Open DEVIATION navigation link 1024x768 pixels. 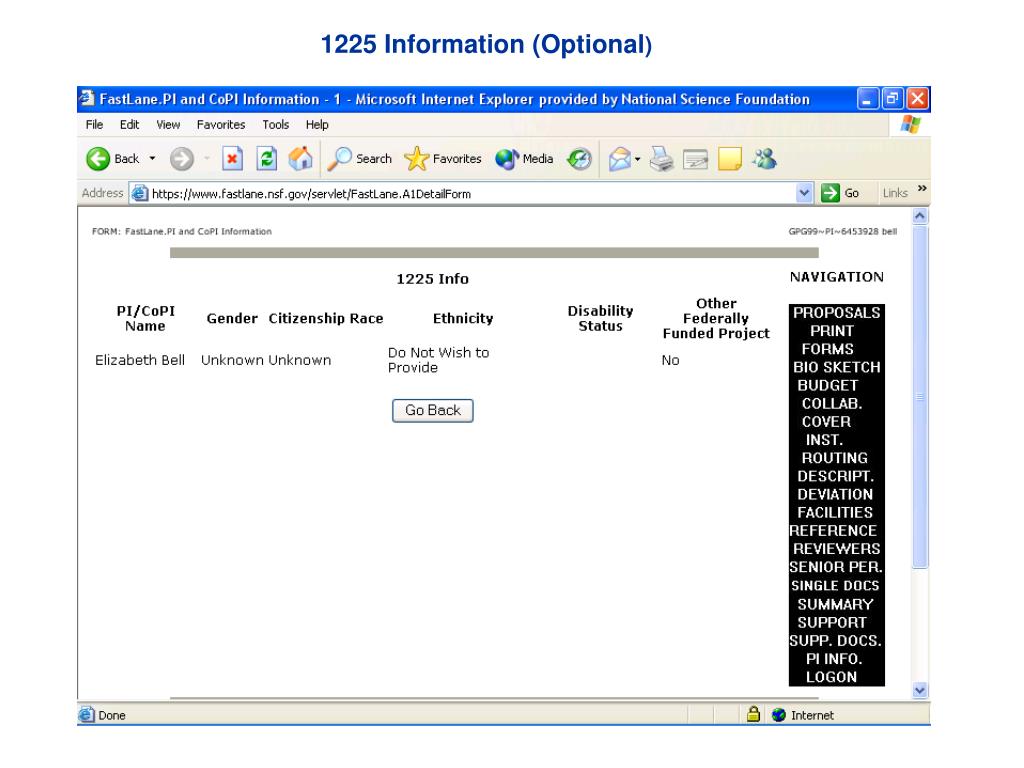[x=835, y=495]
